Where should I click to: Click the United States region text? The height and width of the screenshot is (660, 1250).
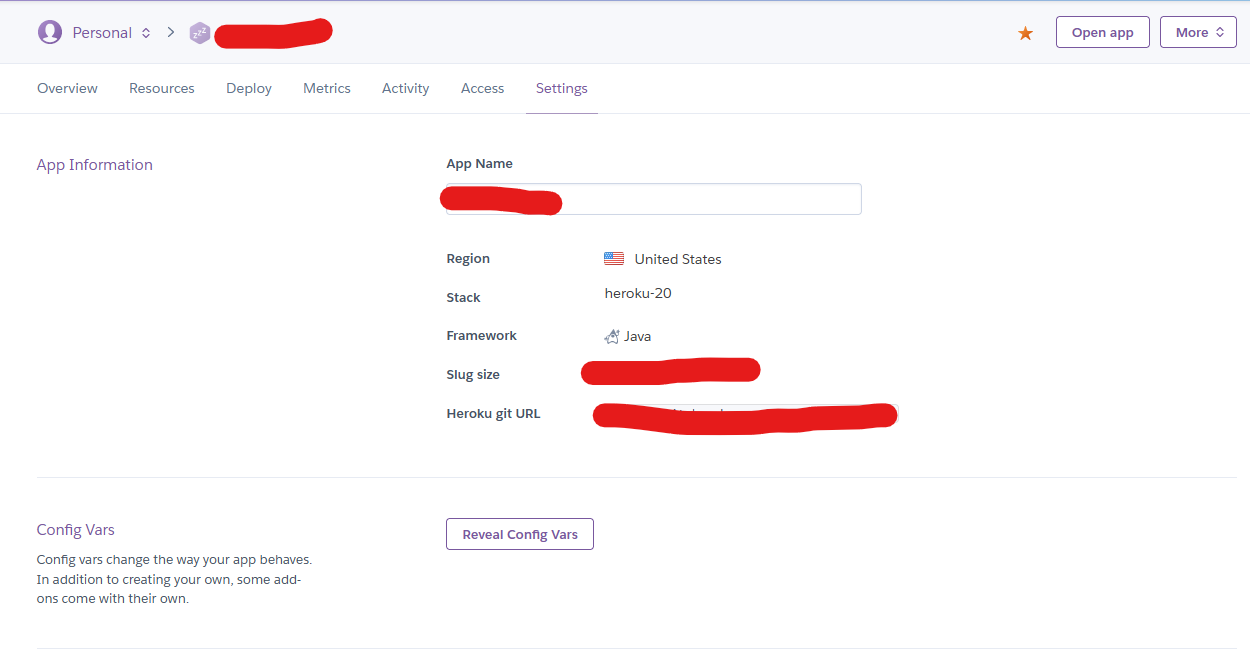[678, 259]
